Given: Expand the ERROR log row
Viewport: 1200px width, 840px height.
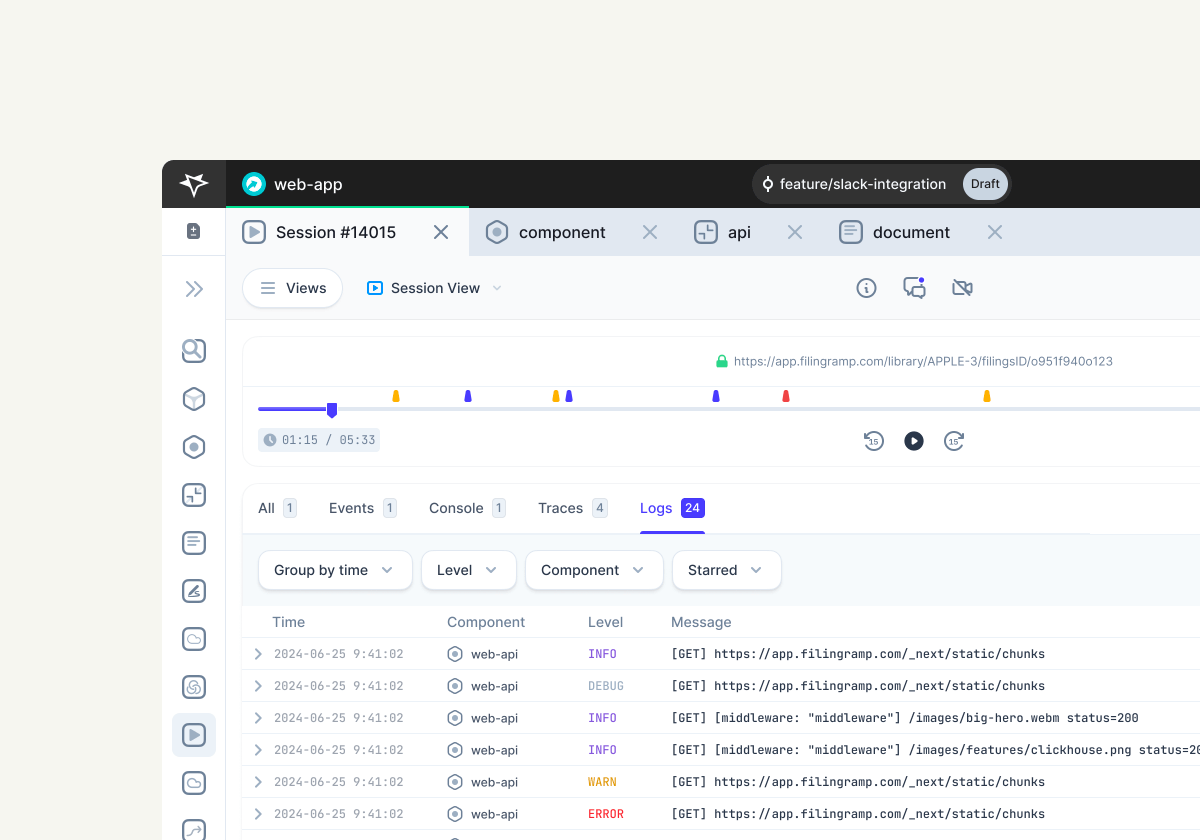Looking at the screenshot, I should pyautogui.click(x=258, y=814).
